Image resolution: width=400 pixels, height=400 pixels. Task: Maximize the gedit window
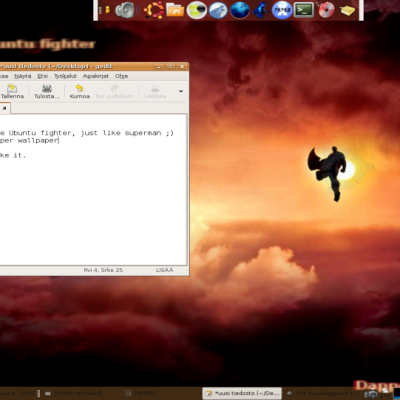pos(170,67)
